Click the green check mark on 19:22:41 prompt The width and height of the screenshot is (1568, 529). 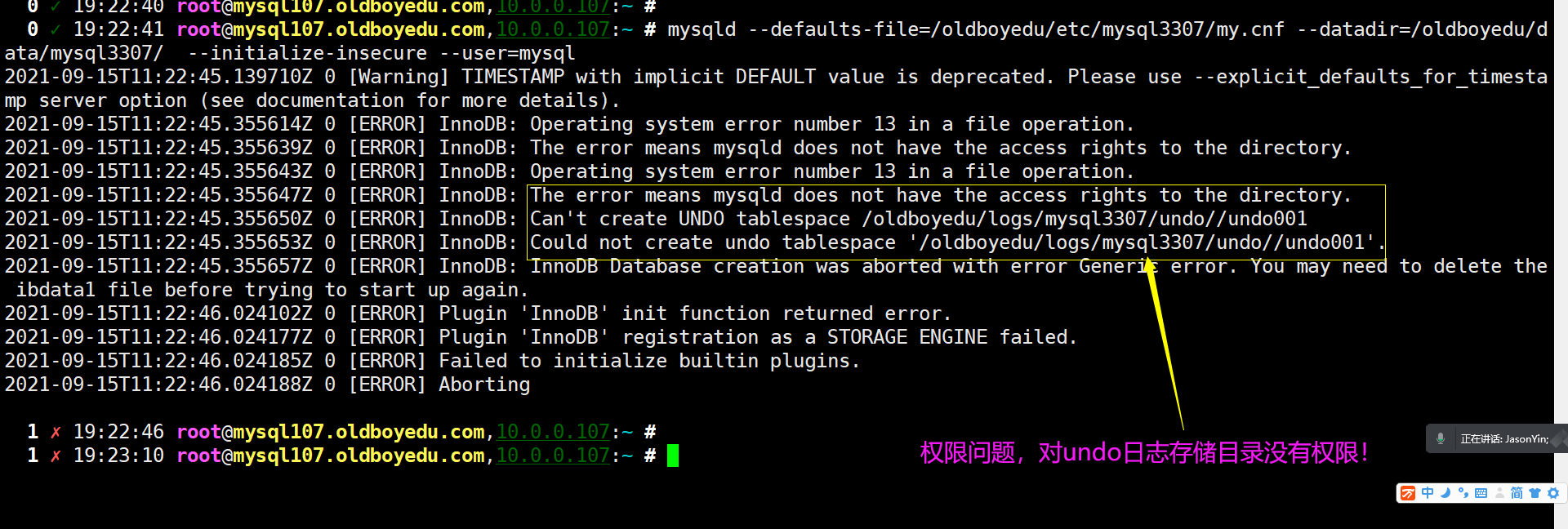pyautogui.click(x=56, y=29)
